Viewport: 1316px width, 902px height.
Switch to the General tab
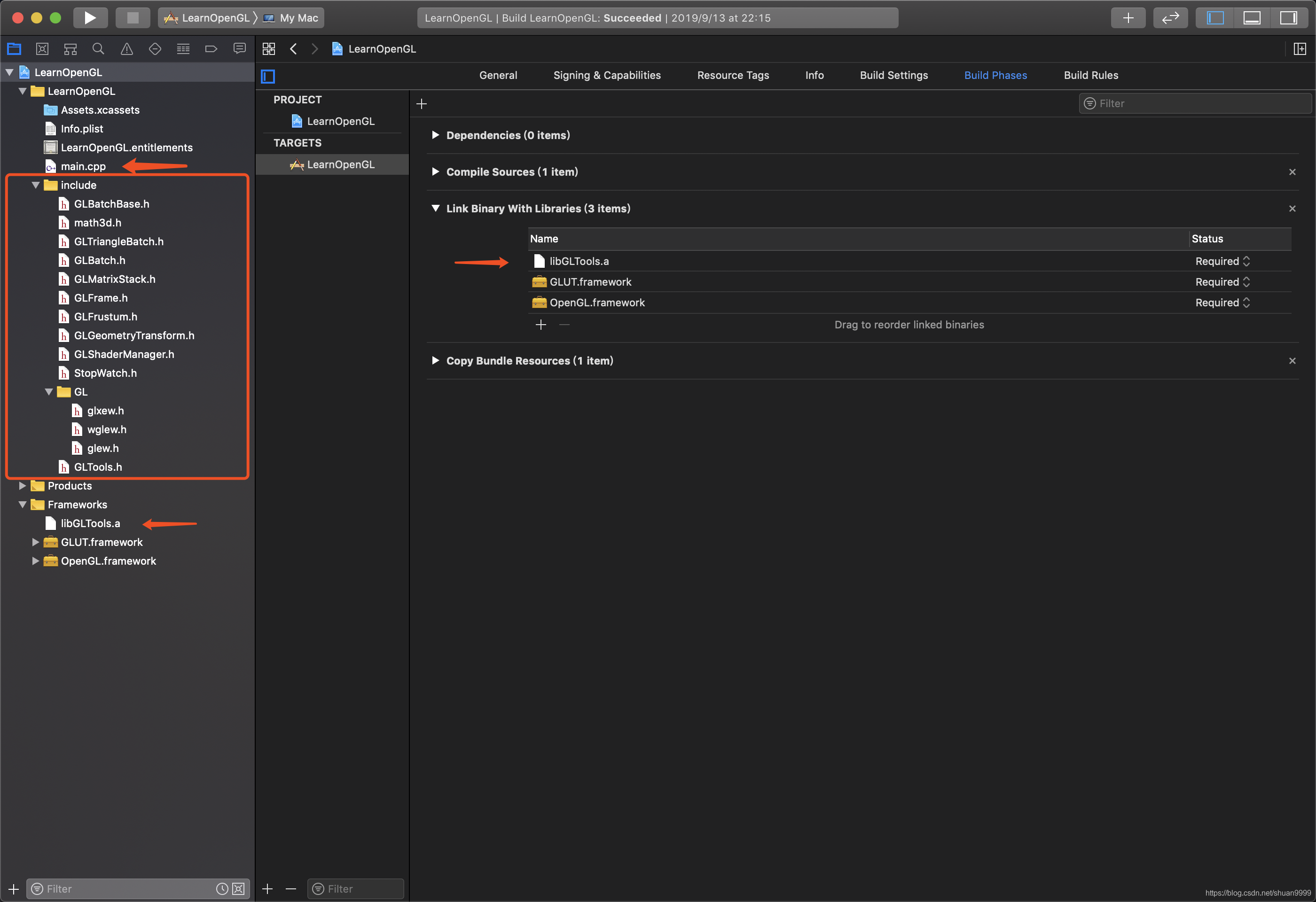click(498, 75)
